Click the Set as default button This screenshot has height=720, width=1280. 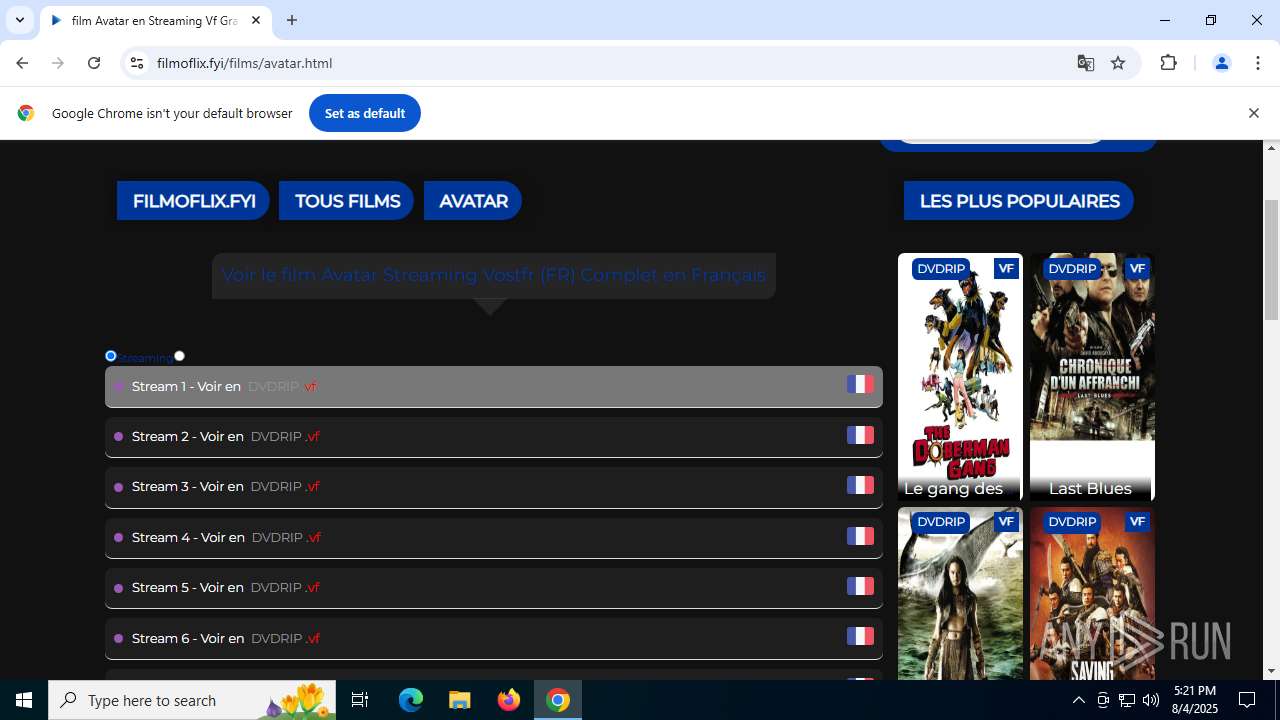pyautogui.click(x=365, y=113)
